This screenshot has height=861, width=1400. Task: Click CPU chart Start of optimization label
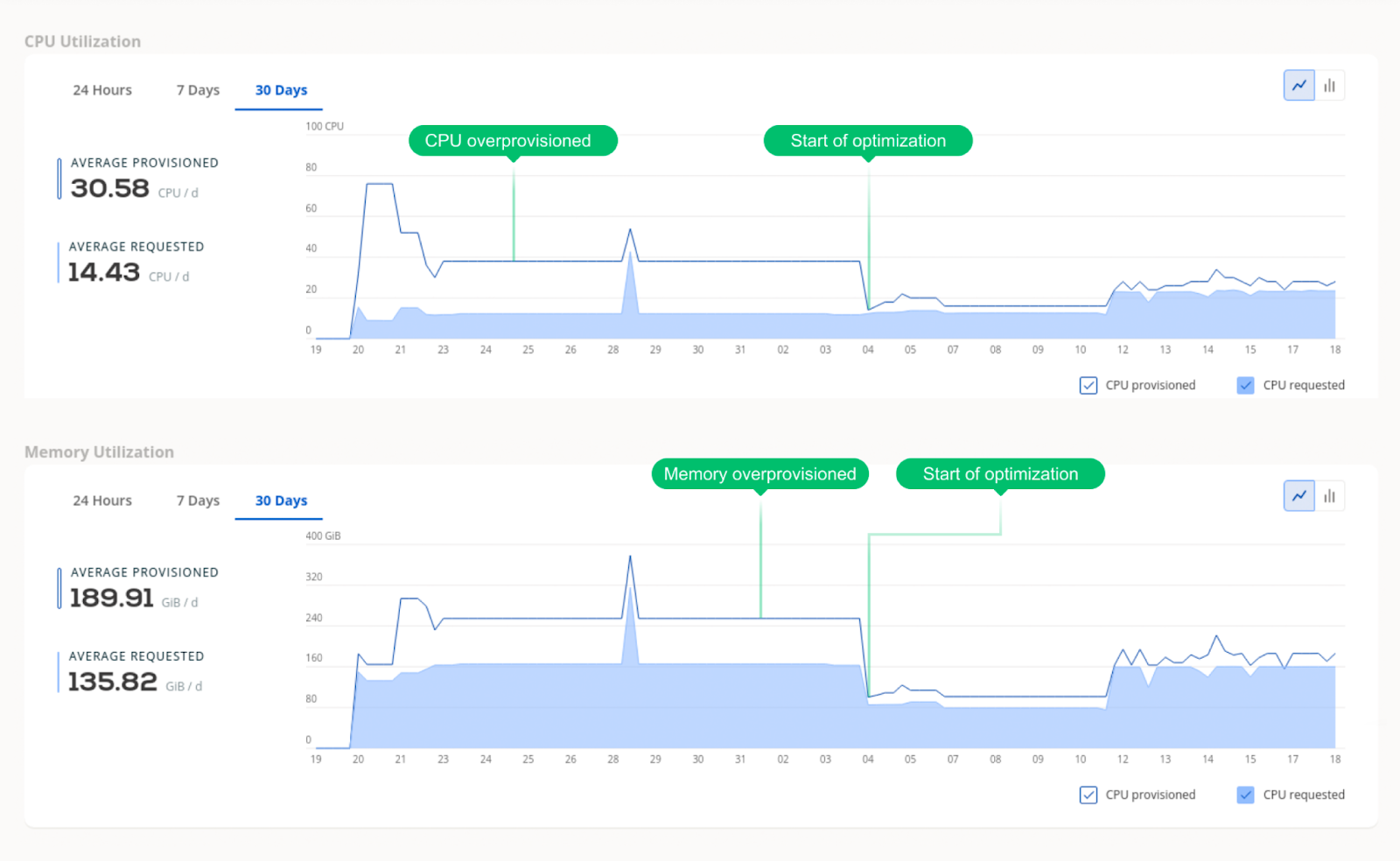pyautogui.click(x=868, y=141)
